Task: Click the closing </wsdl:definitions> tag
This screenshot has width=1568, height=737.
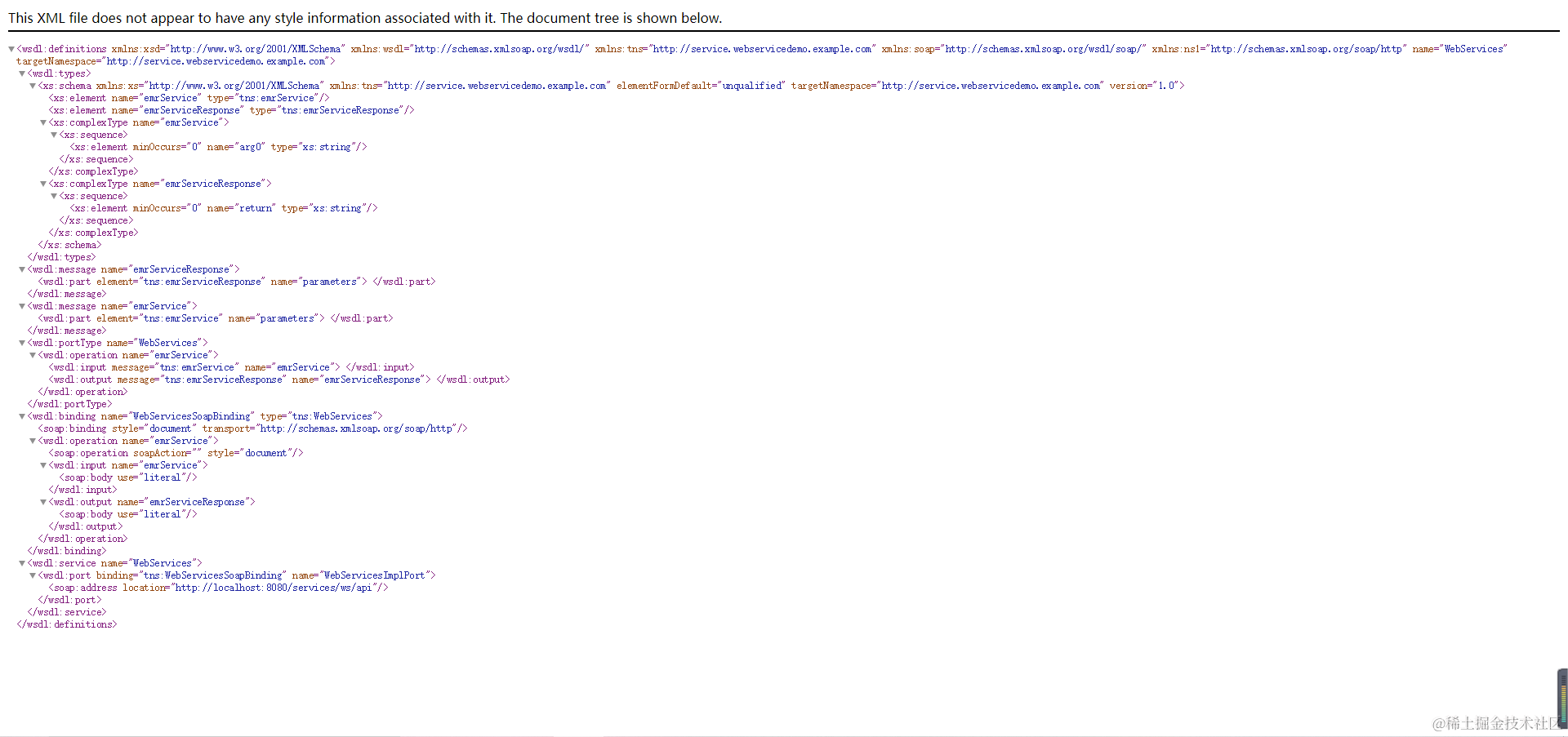Action: 67,624
